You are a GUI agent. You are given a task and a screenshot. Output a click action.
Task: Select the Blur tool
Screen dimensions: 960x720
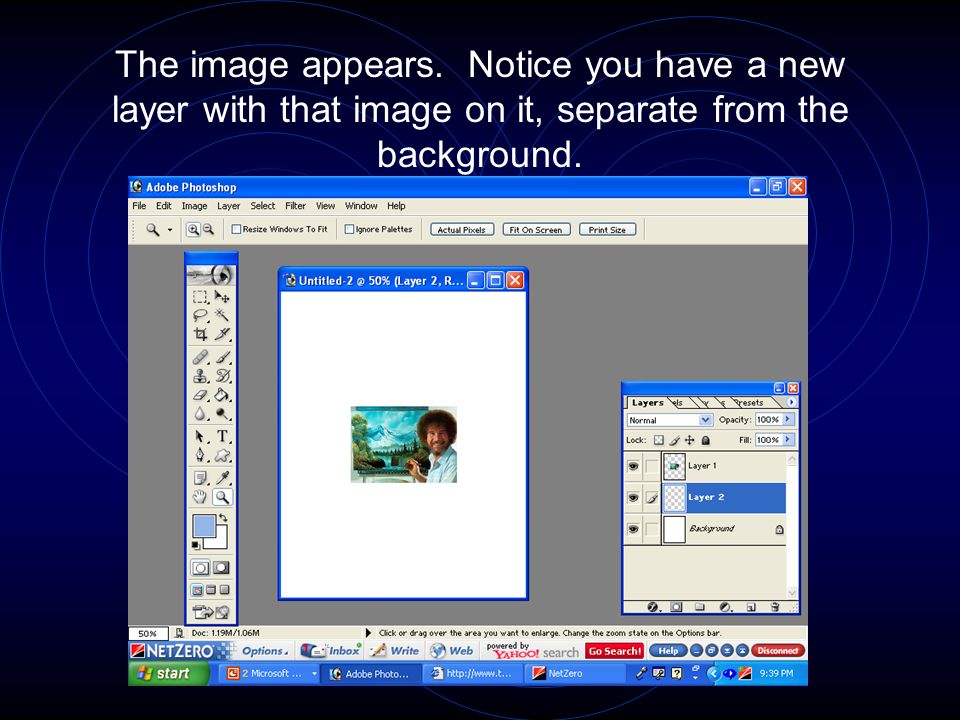(200, 414)
